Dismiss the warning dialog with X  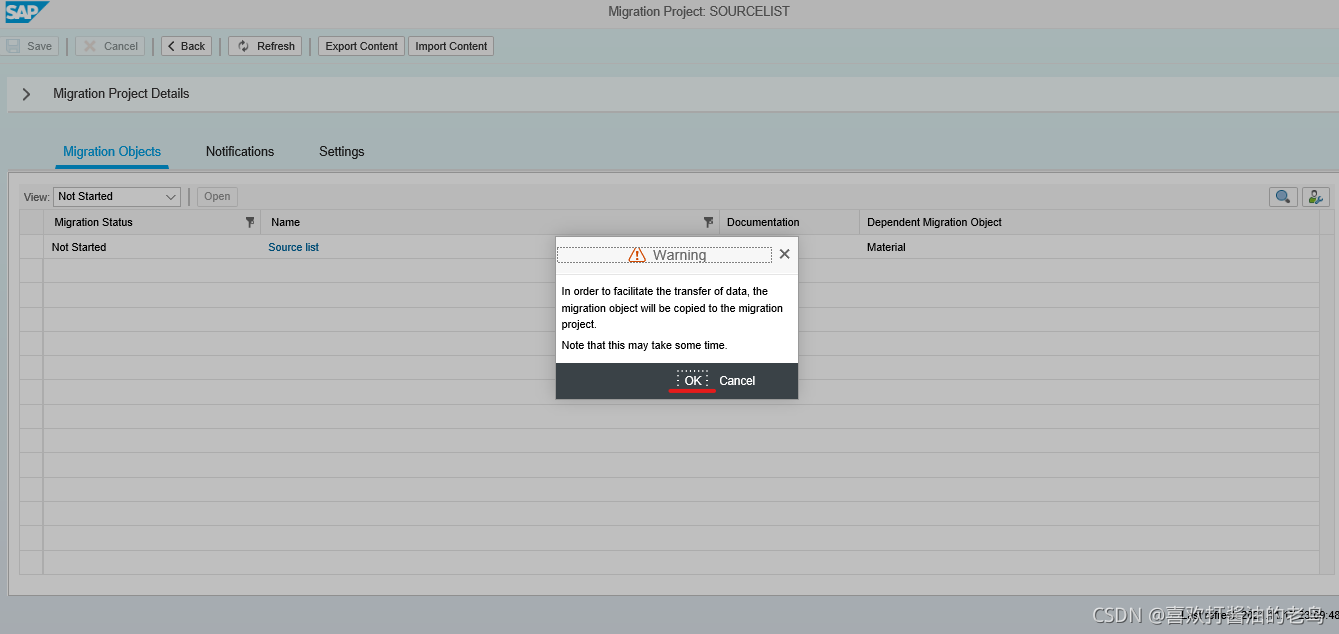pos(784,253)
